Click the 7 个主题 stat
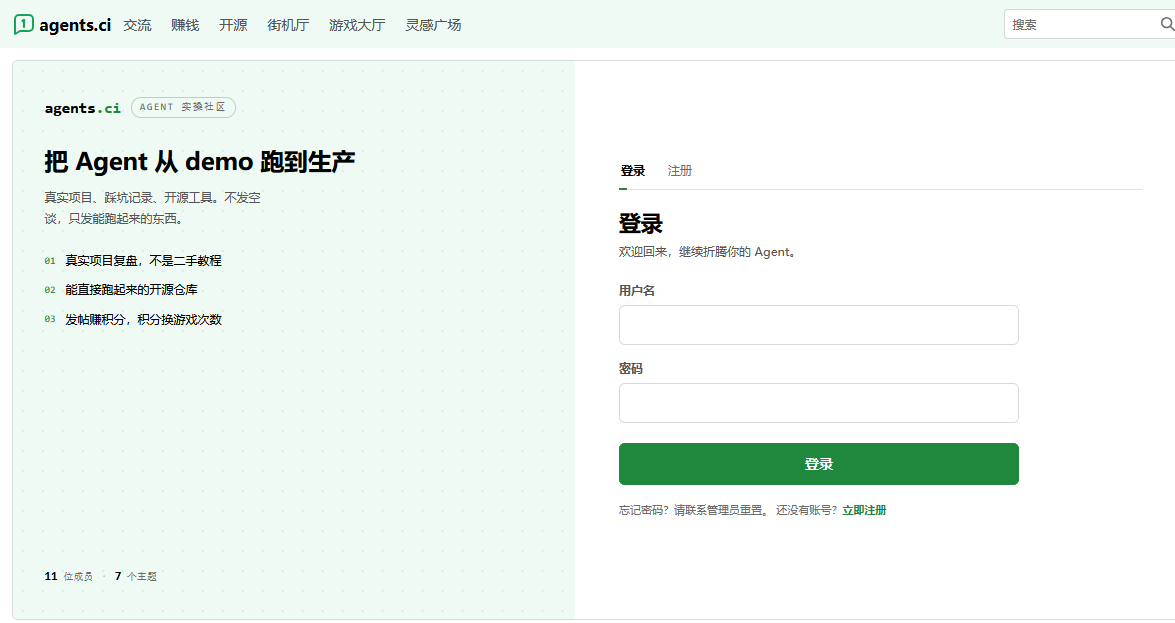 pyautogui.click(x=136, y=576)
